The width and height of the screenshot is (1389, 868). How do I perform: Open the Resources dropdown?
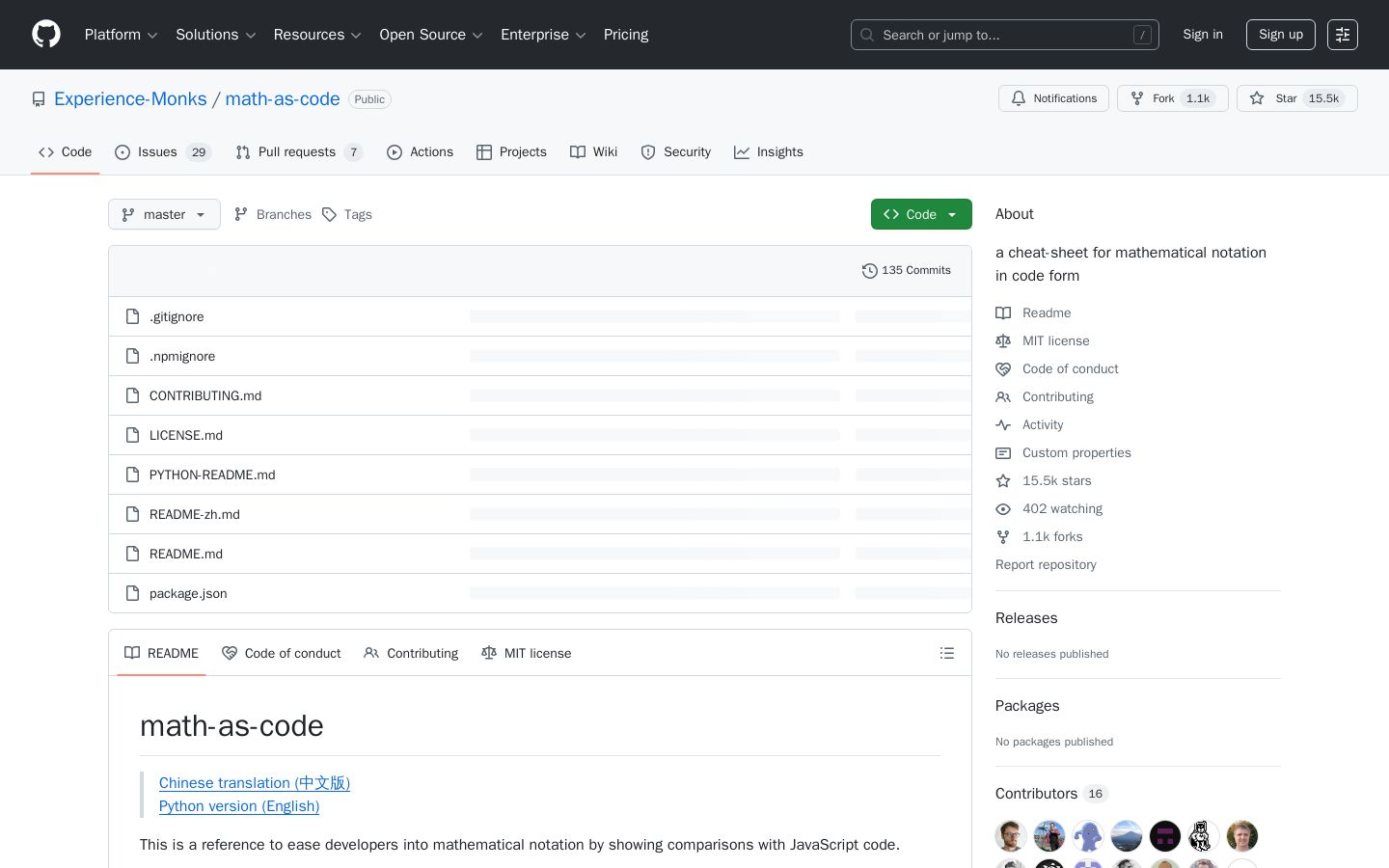[317, 35]
